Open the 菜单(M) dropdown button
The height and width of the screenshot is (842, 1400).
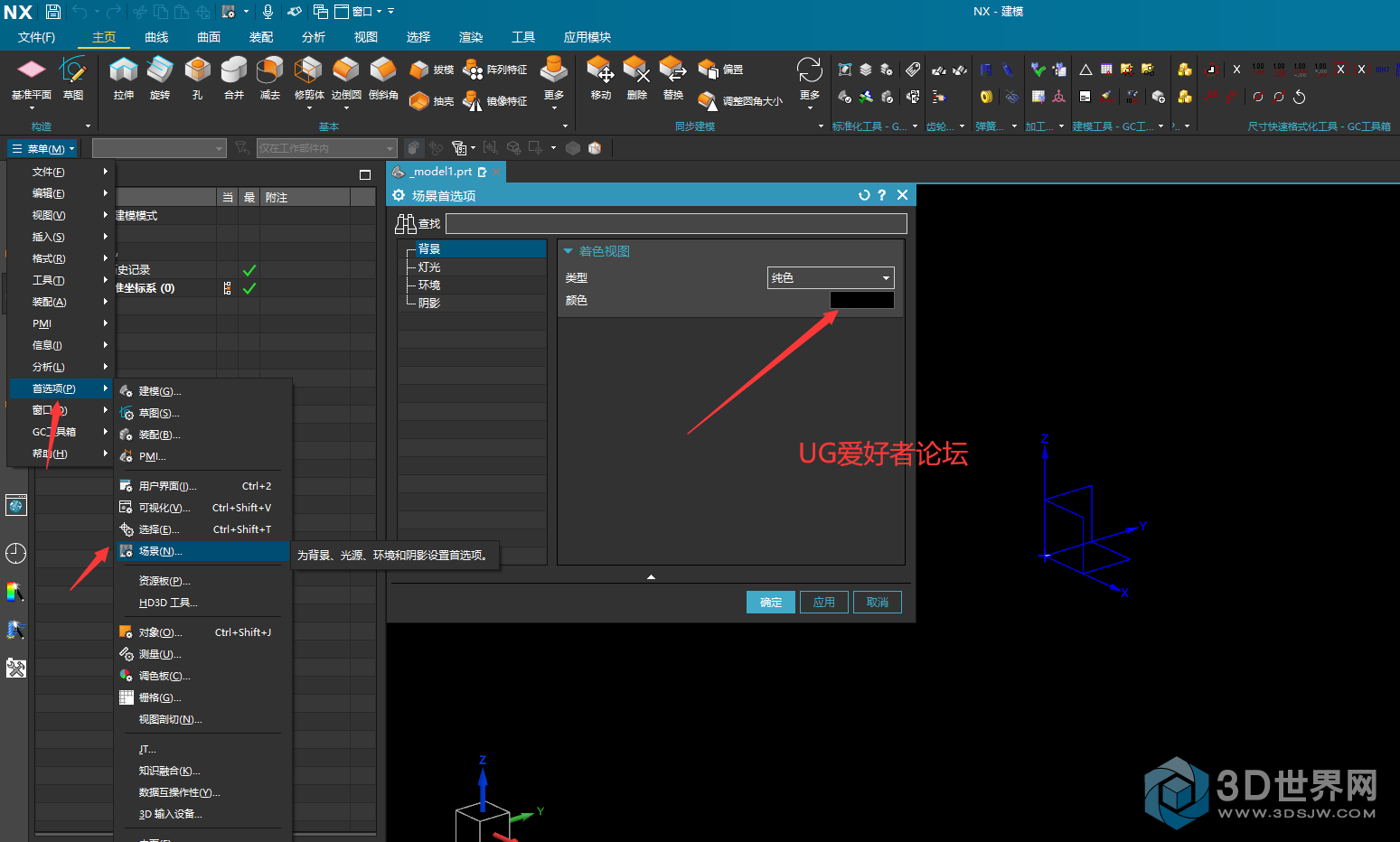click(x=43, y=148)
